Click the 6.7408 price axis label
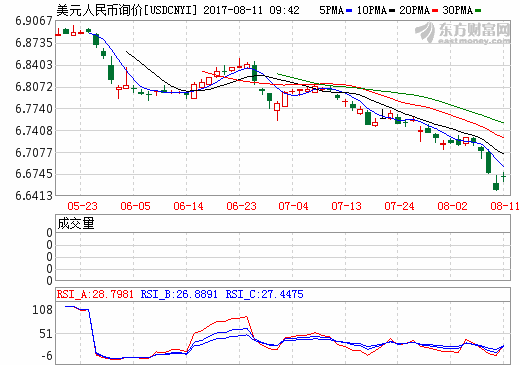Viewport: 520px width, 365px height. 34,131
